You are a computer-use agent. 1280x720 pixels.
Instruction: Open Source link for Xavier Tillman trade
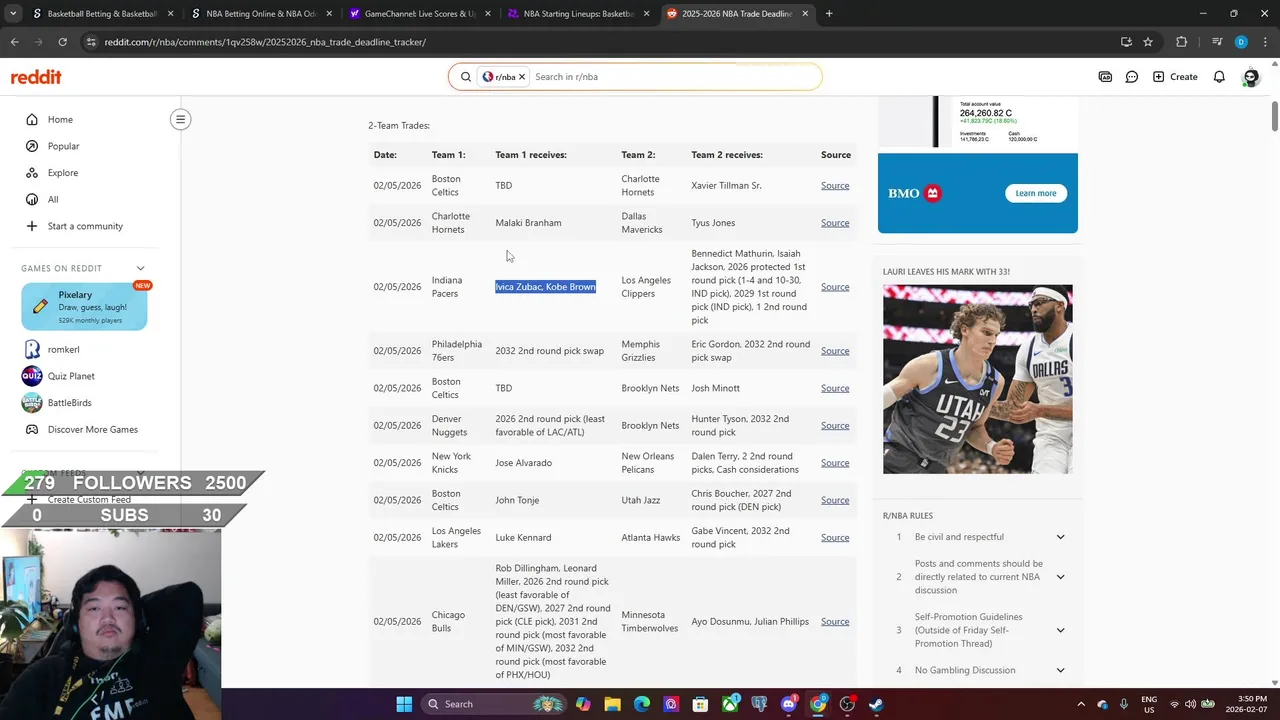pos(835,186)
